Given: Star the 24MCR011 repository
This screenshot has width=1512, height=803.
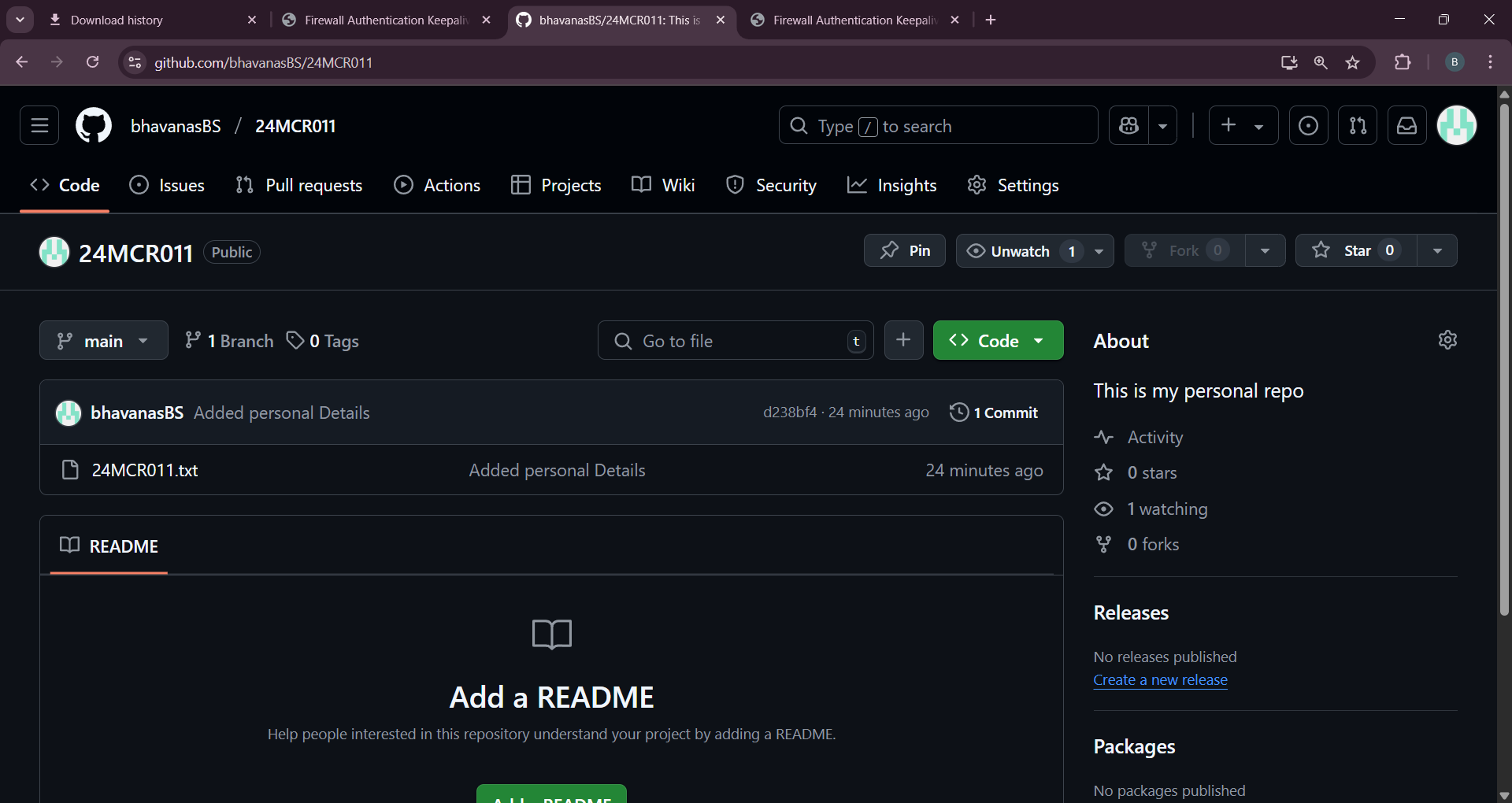Looking at the screenshot, I should [x=1356, y=250].
